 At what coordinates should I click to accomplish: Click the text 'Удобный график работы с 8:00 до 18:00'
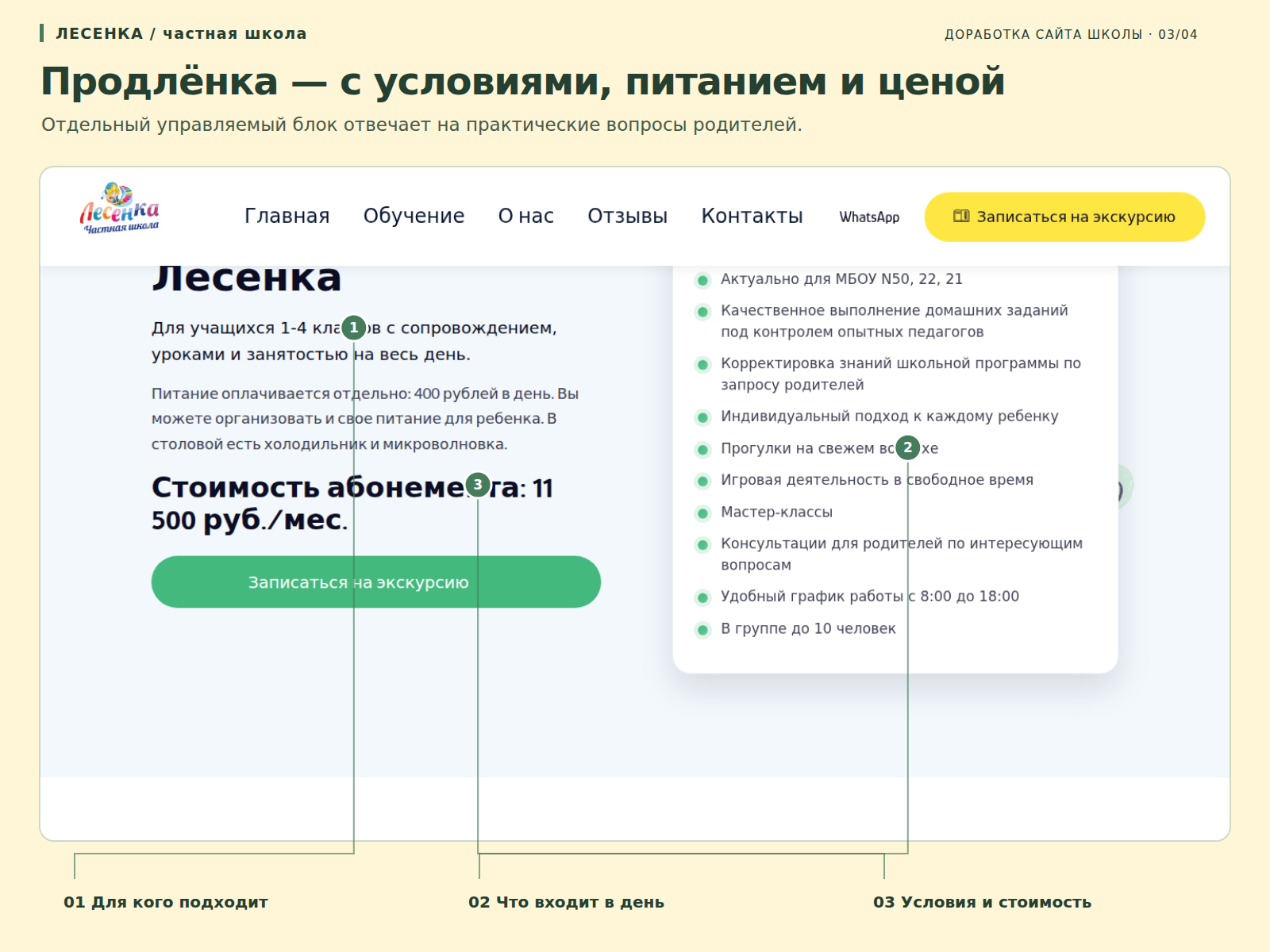870,596
